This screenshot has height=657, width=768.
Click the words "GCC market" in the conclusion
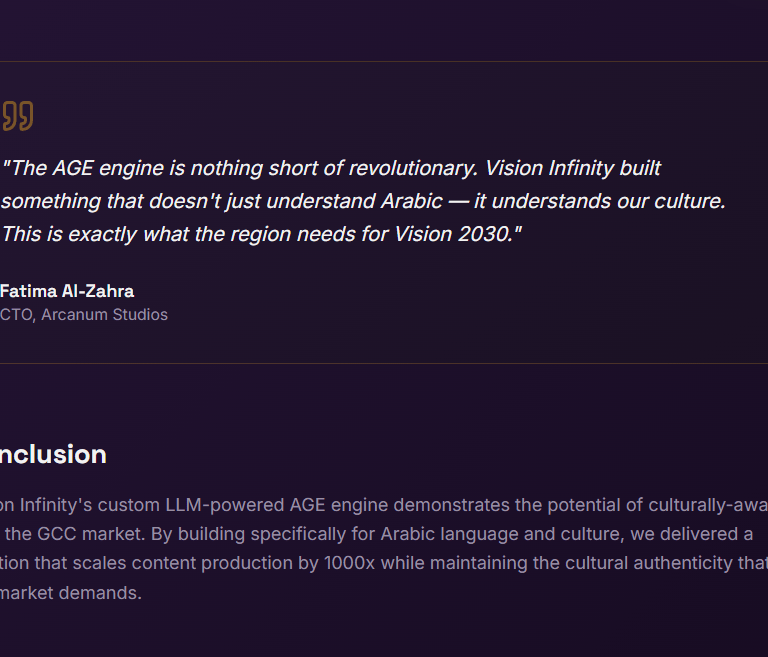(x=81, y=534)
